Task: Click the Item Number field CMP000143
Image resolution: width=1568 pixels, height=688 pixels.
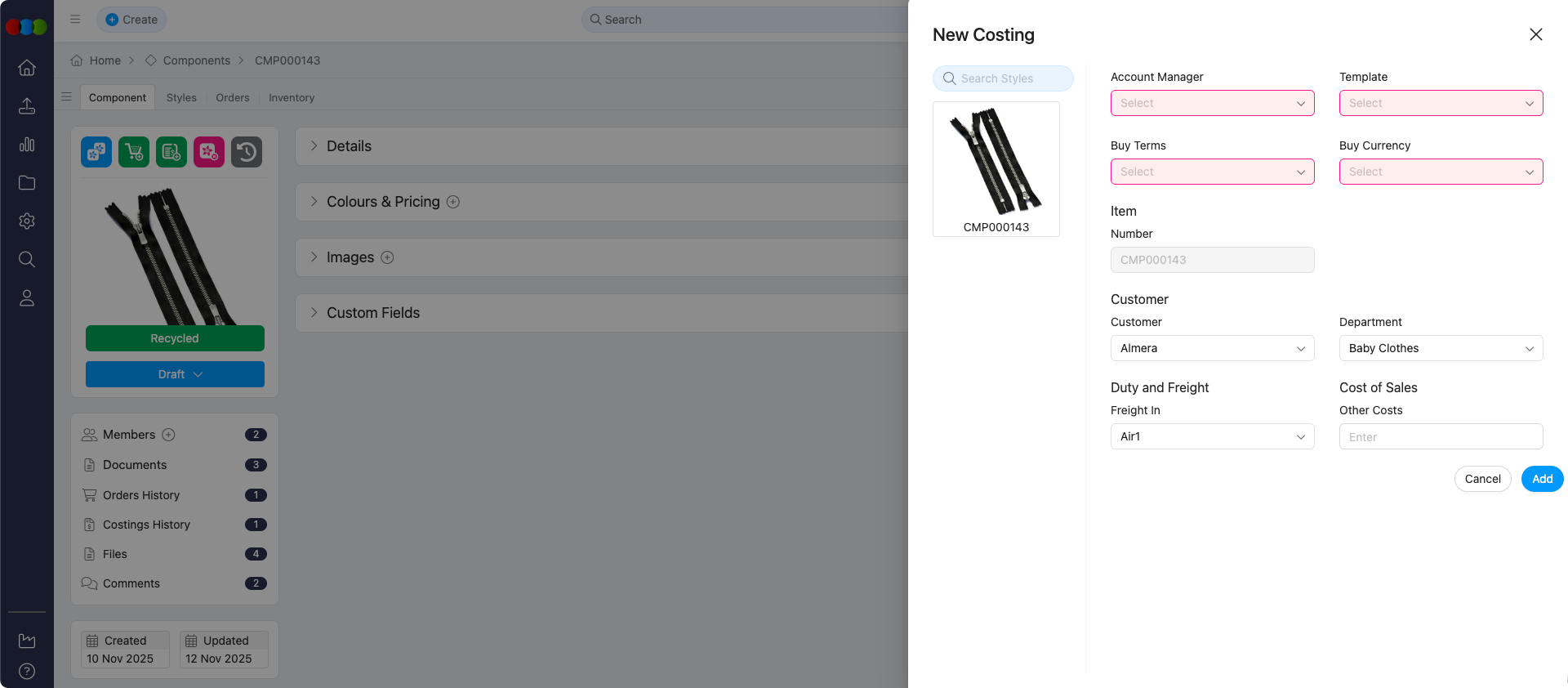Action: coord(1213,260)
